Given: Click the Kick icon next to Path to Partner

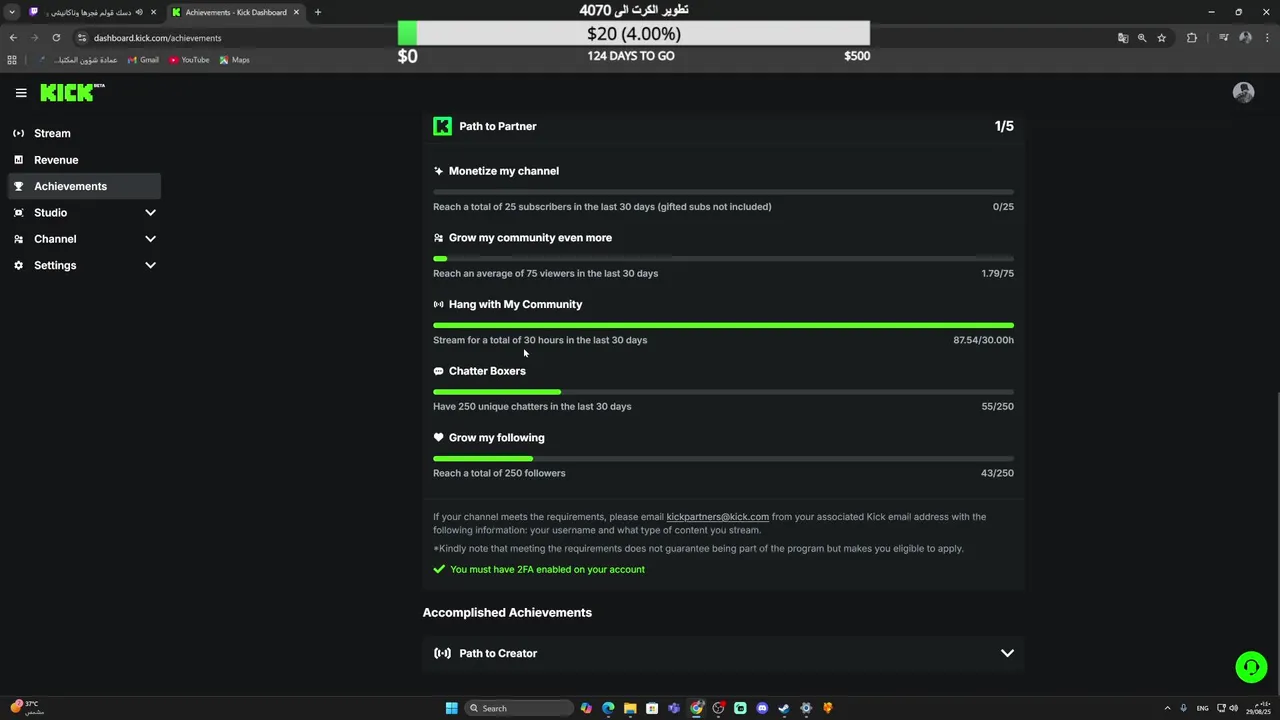Looking at the screenshot, I should (442, 126).
